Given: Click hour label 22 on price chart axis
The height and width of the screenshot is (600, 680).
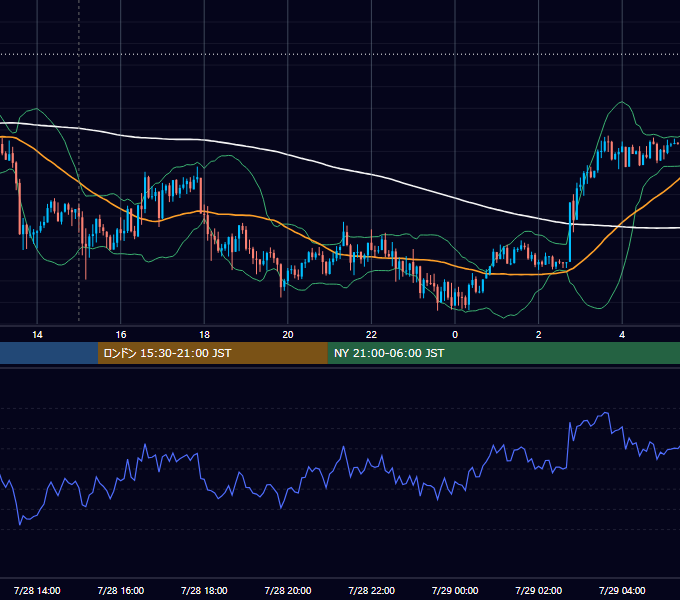Looking at the screenshot, I should pos(371,334).
